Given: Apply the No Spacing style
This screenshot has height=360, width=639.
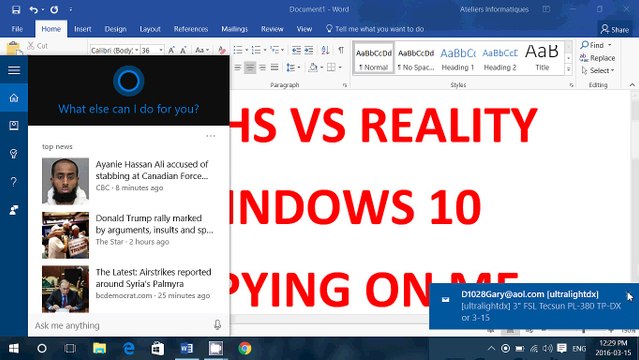Looking at the screenshot, I should tap(416, 58).
